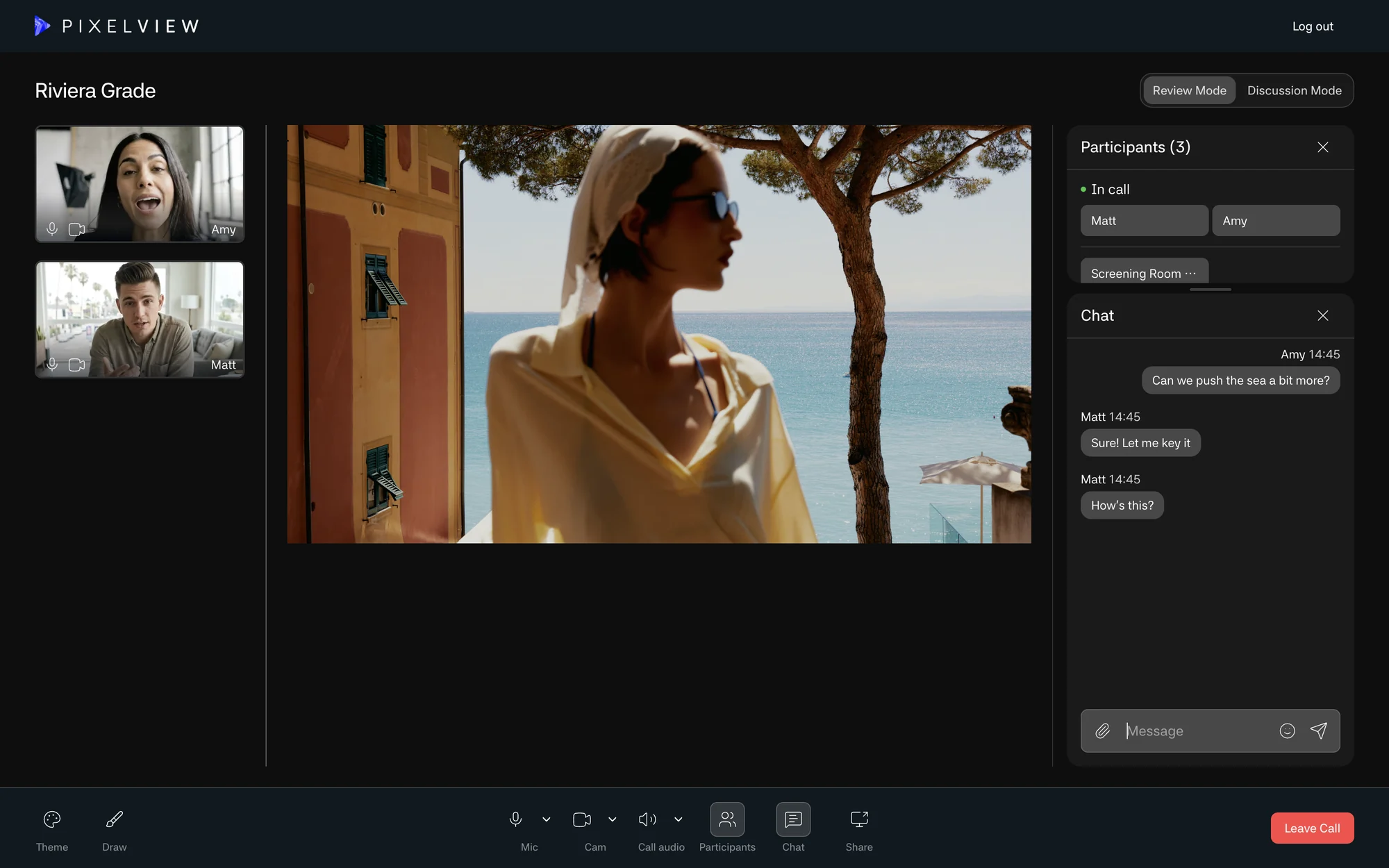Click the Share screen icon
Screen dimensions: 1389x868
(x=859, y=819)
